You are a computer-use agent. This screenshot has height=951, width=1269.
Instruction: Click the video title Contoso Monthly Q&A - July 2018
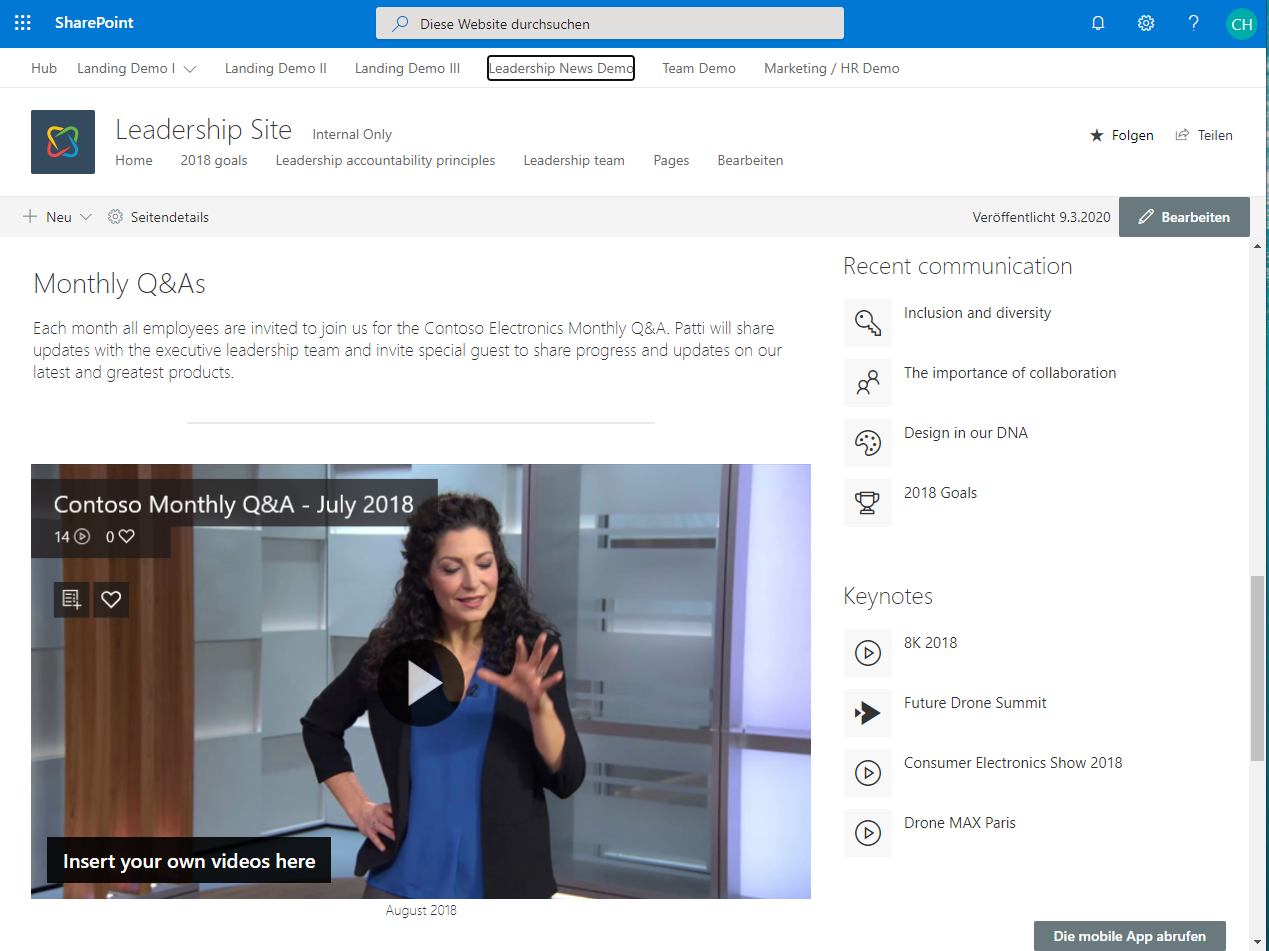(x=234, y=504)
